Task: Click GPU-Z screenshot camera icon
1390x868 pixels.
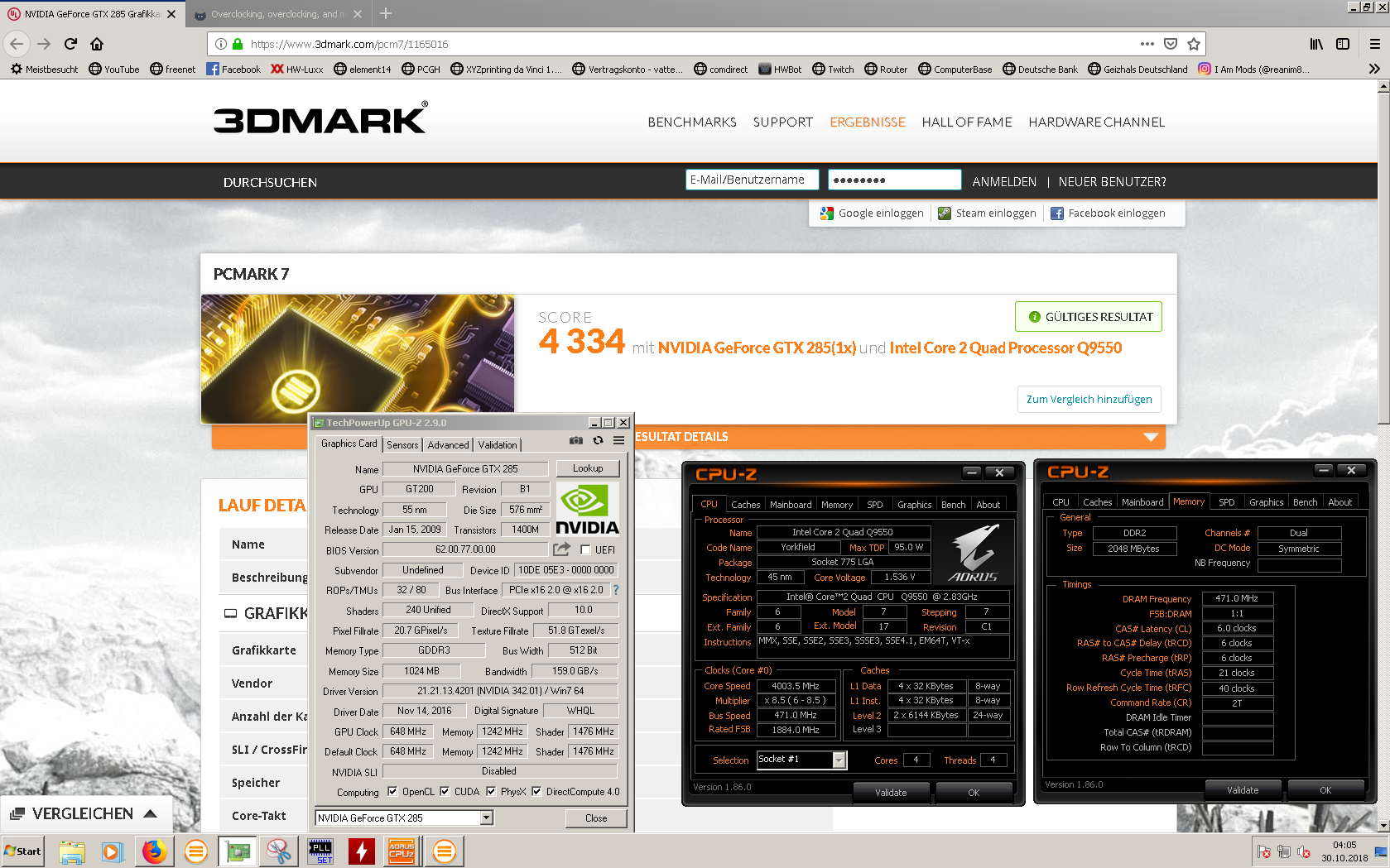Action: (575, 441)
